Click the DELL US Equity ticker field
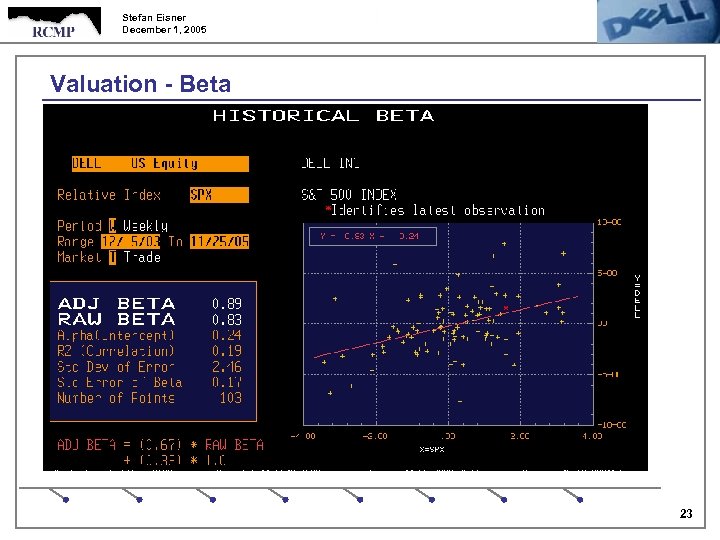Screen dimensions: 720x540 [x=160, y=164]
